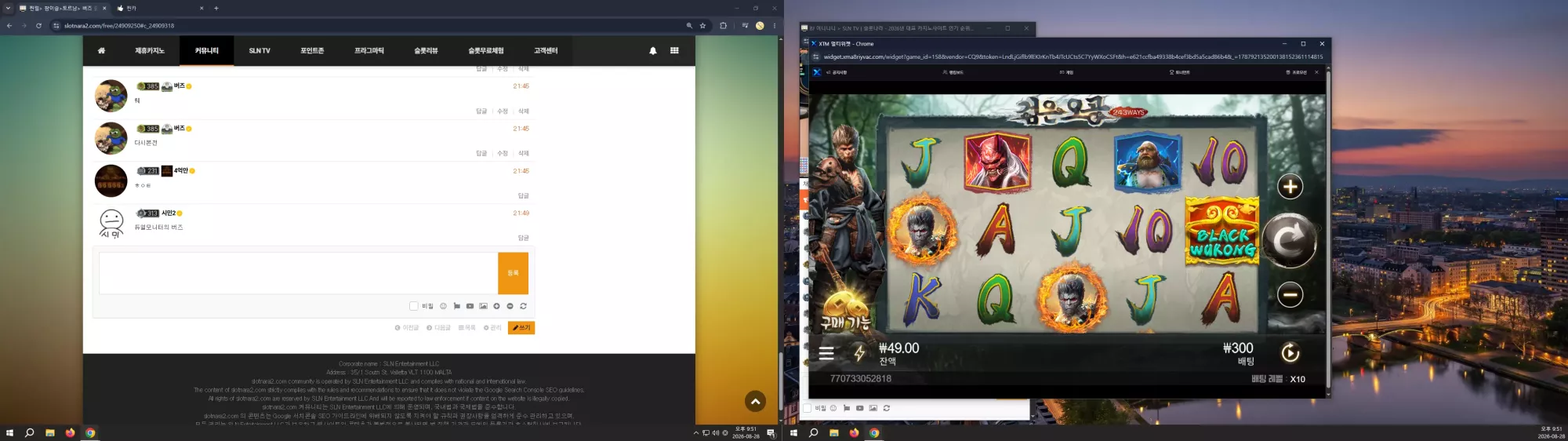
Task: Go to the 이전글 previous post
Action: [407, 328]
